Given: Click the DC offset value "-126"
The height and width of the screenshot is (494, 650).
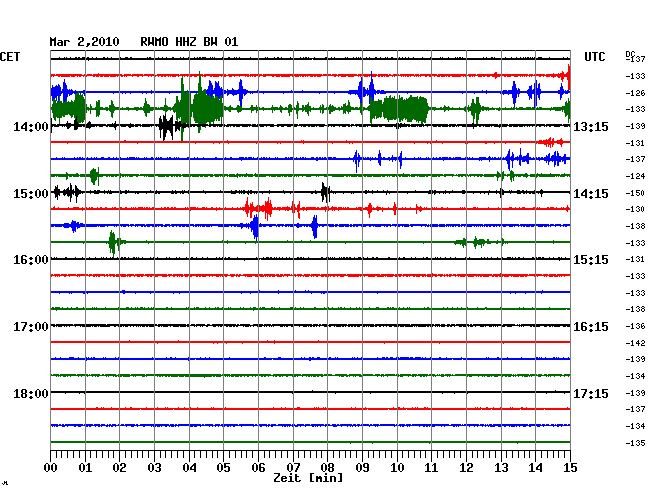Looking at the screenshot, I should [x=635, y=93].
